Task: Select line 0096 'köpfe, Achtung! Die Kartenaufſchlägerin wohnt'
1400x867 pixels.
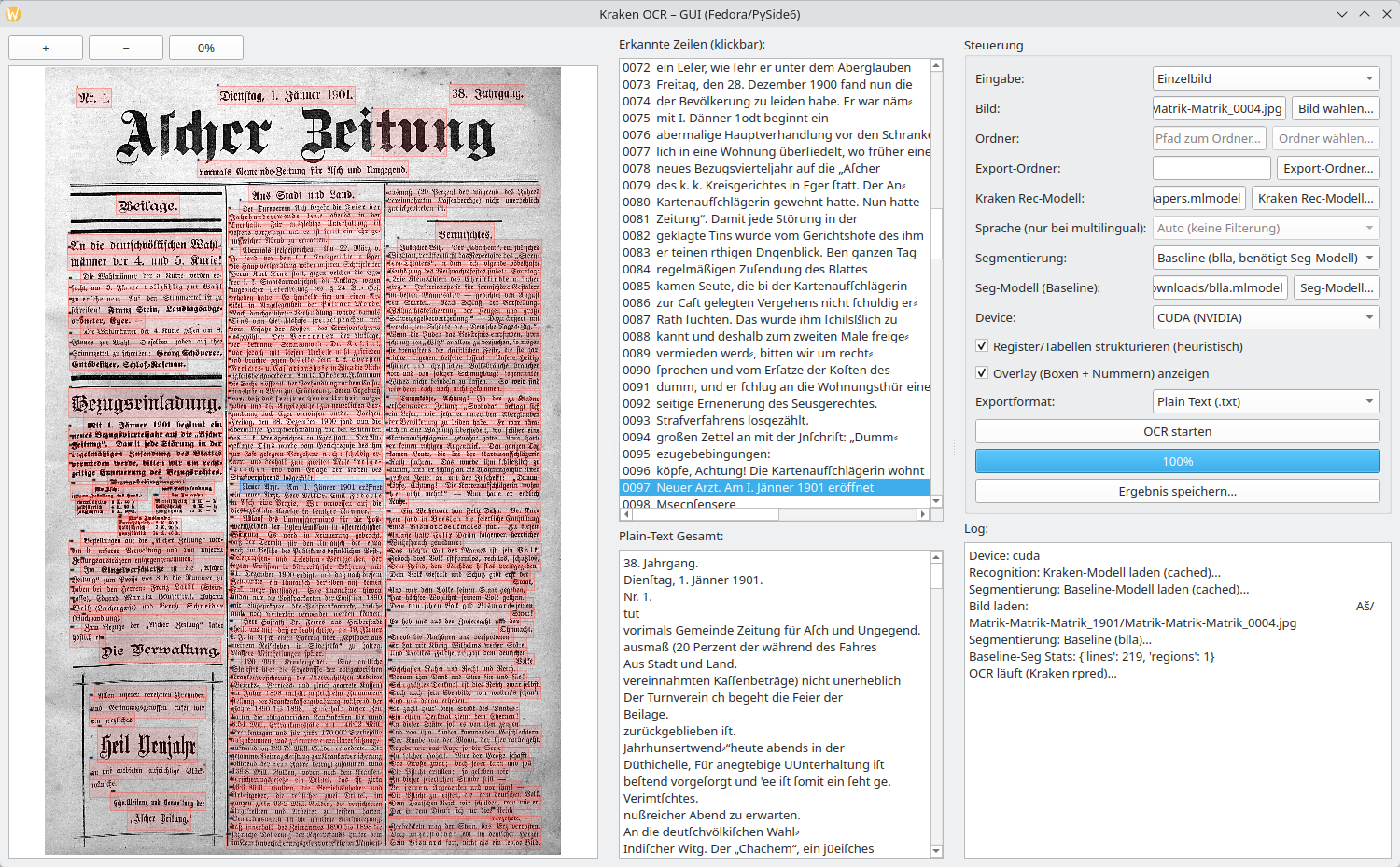Action: pos(775,470)
